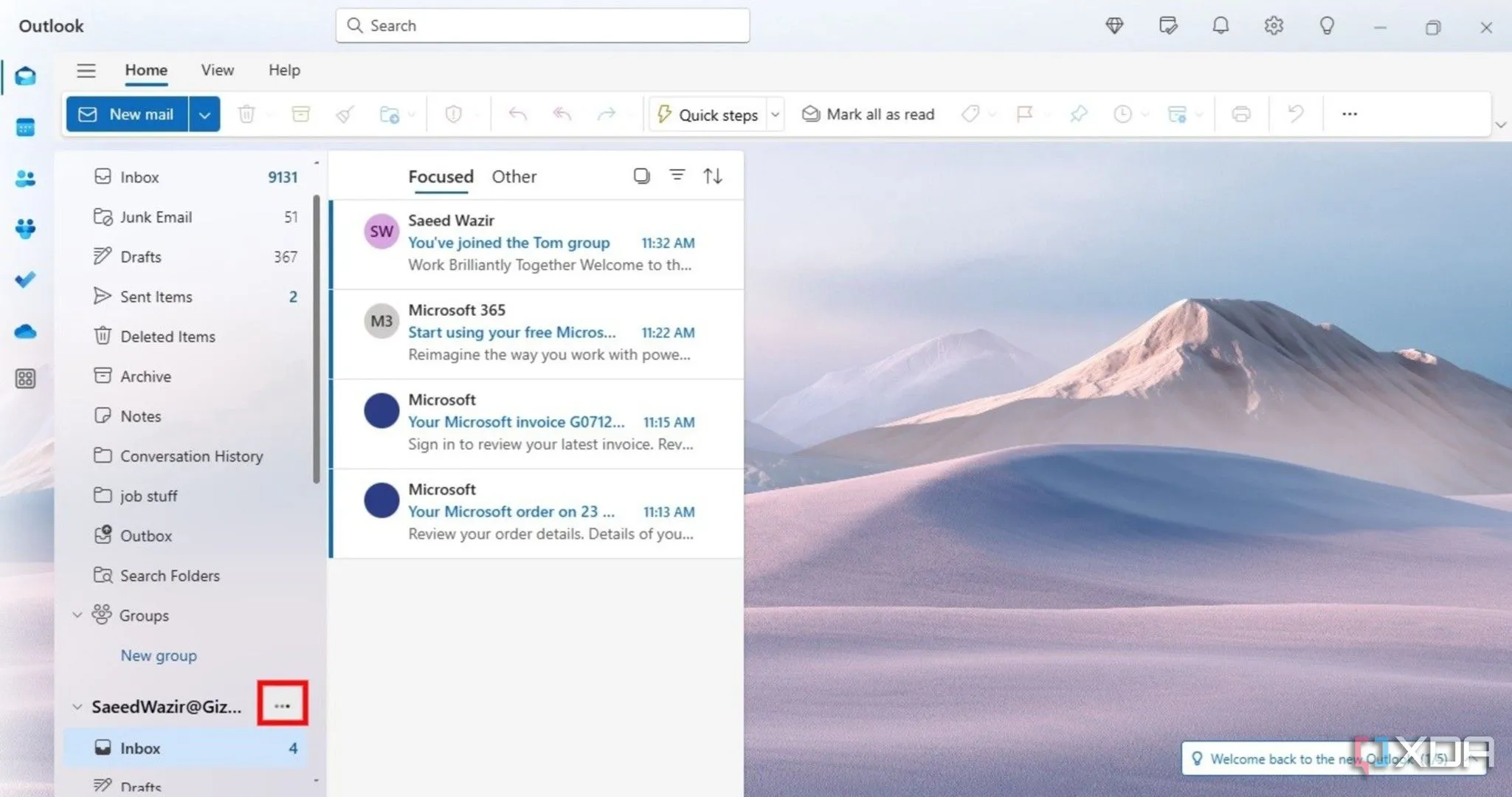Open email You've joined the Tom group
The width and height of the screenshot is (1512, 797).
point(537,244)
